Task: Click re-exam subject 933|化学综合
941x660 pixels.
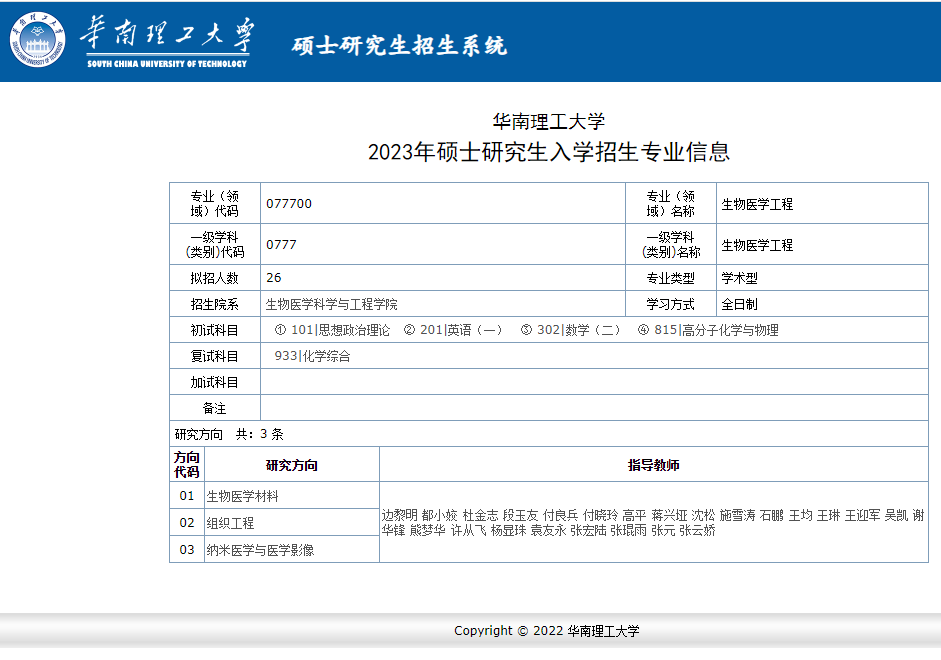Action: click(312, 356)
